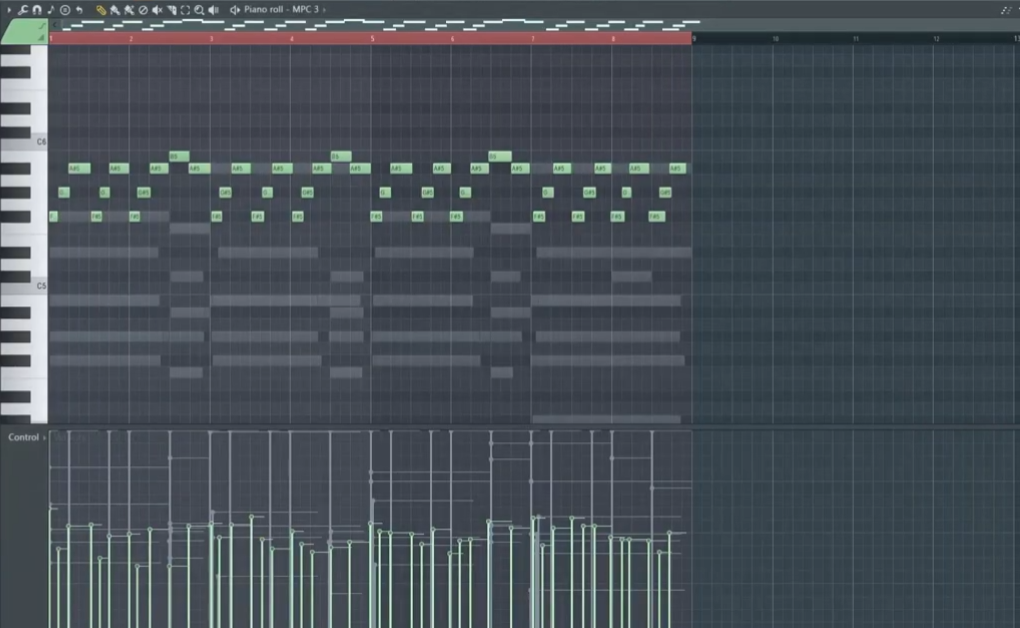
Task: Choose the Select marquee tool
Action: 185,10
